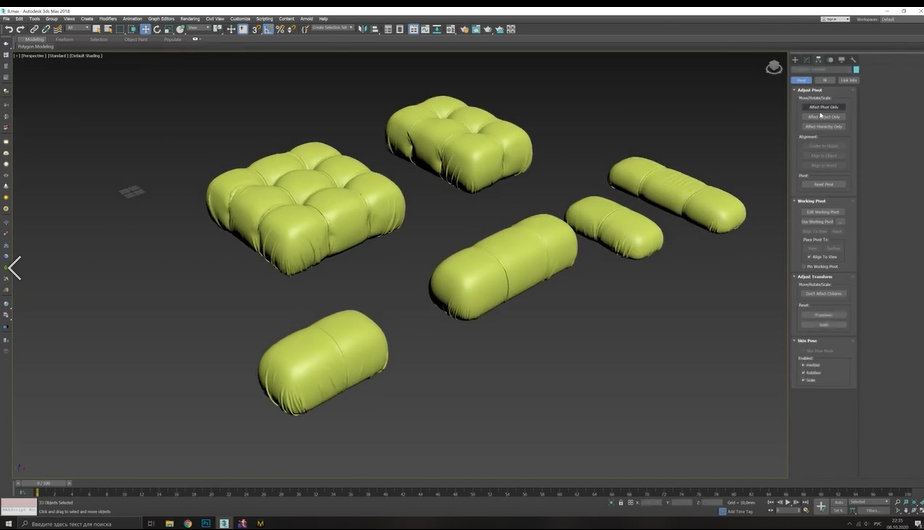924x530 pixels.
Task: Open the Create tab in command panel
Action: click(x=795, y=60)
